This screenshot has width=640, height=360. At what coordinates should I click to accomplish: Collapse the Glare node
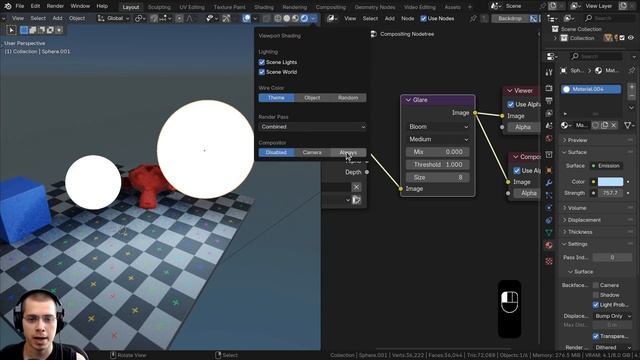point(408,100)
